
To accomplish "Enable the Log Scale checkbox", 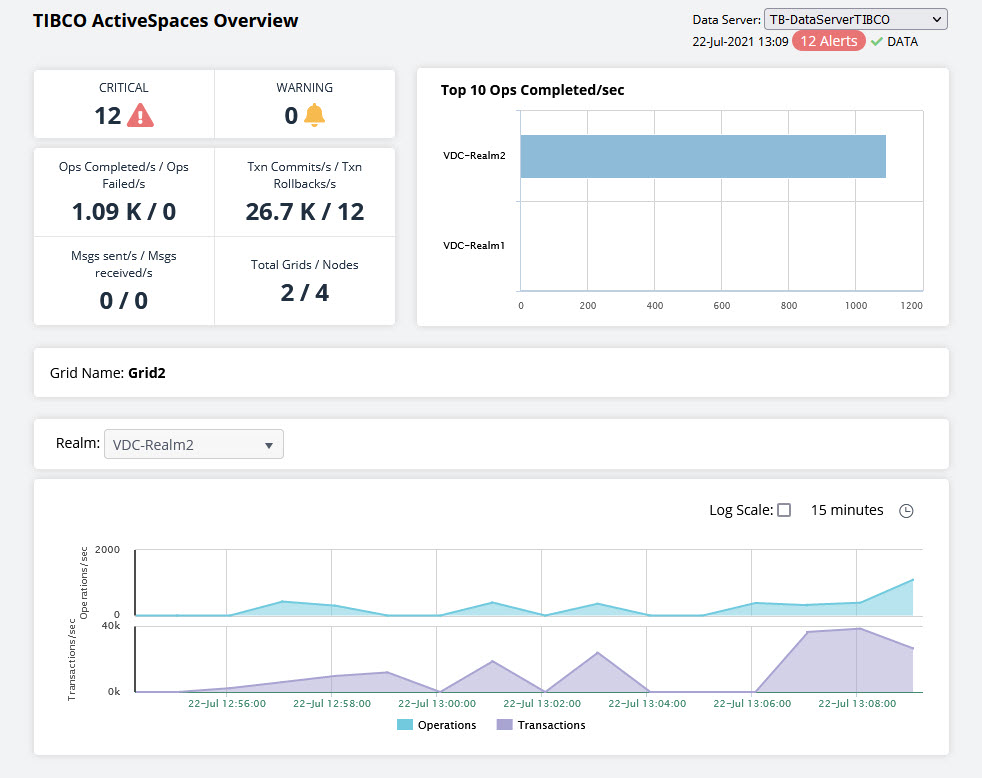I will (784, 510).
